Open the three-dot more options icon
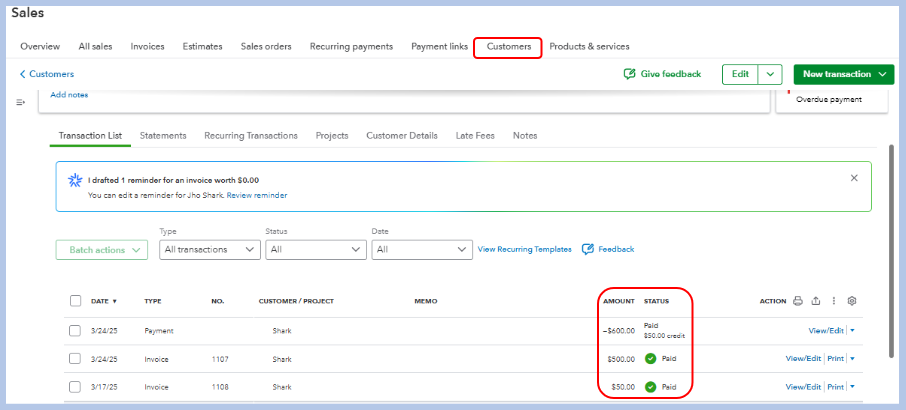The image size is (906, 410). (x=834, y=301)
